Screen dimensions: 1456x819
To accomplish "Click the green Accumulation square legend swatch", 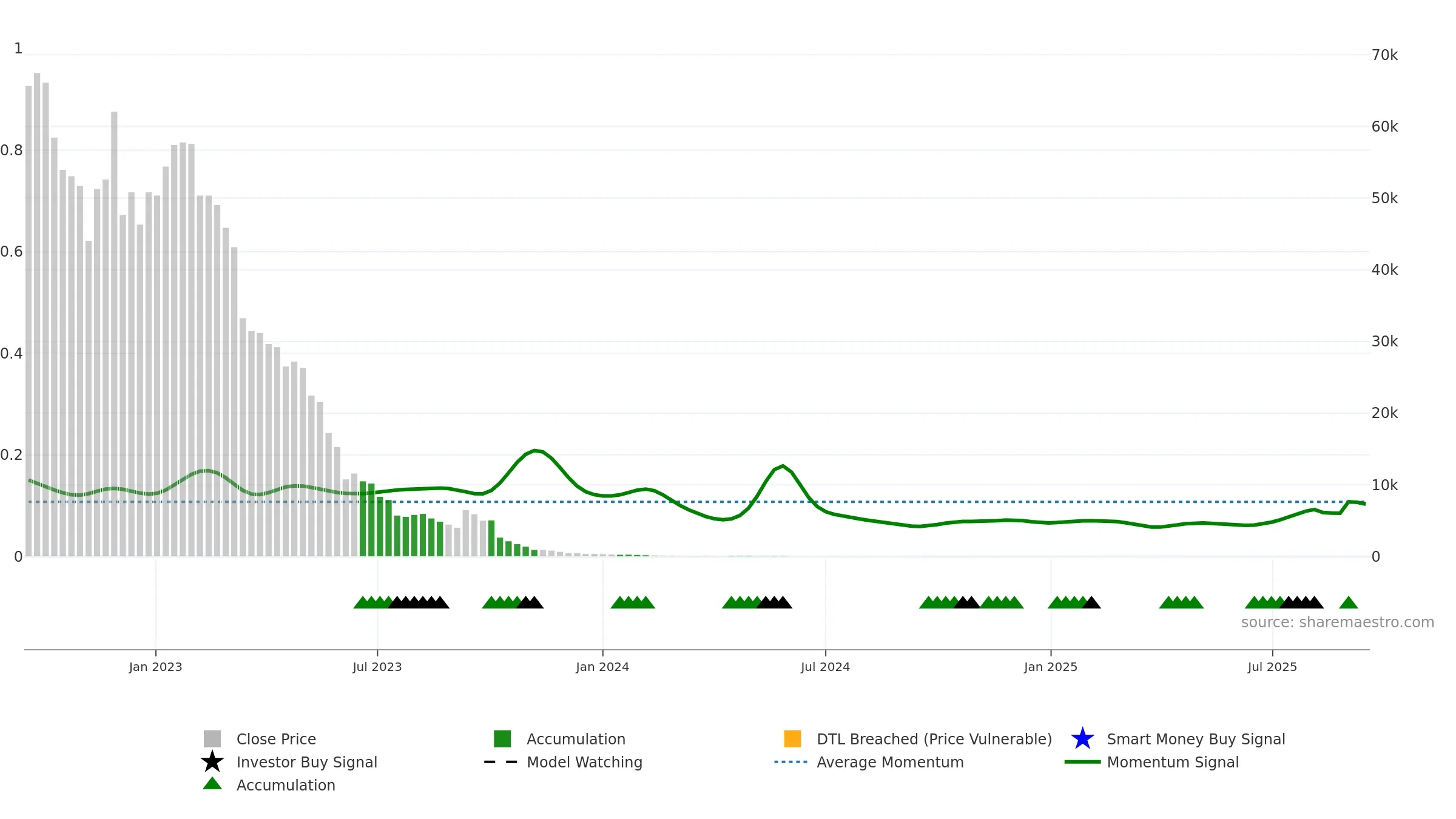I will [x=502, y=738].
